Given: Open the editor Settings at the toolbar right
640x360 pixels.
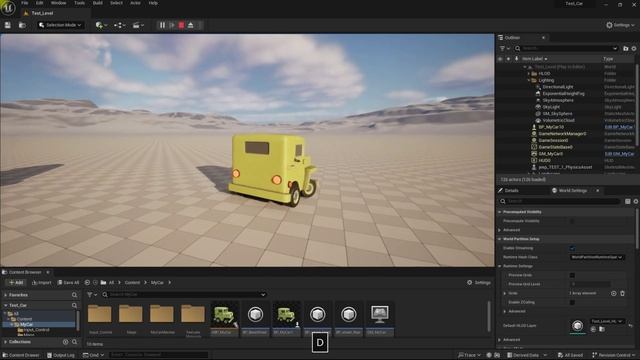Looking at the screenshot, I should tap(620, 25).
